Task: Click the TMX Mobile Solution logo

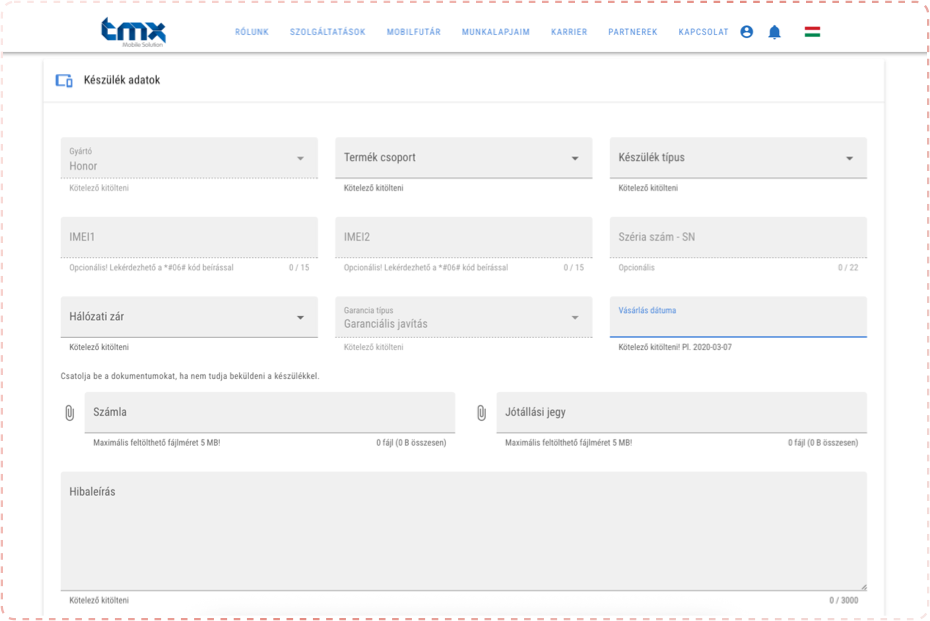Action: 133,31
